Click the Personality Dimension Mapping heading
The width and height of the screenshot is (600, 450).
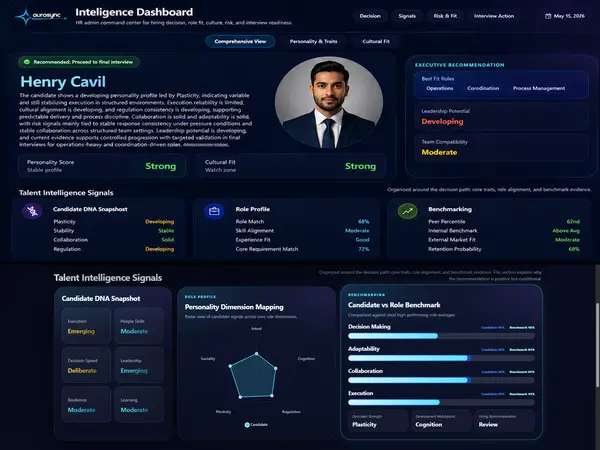pos(234,307)
